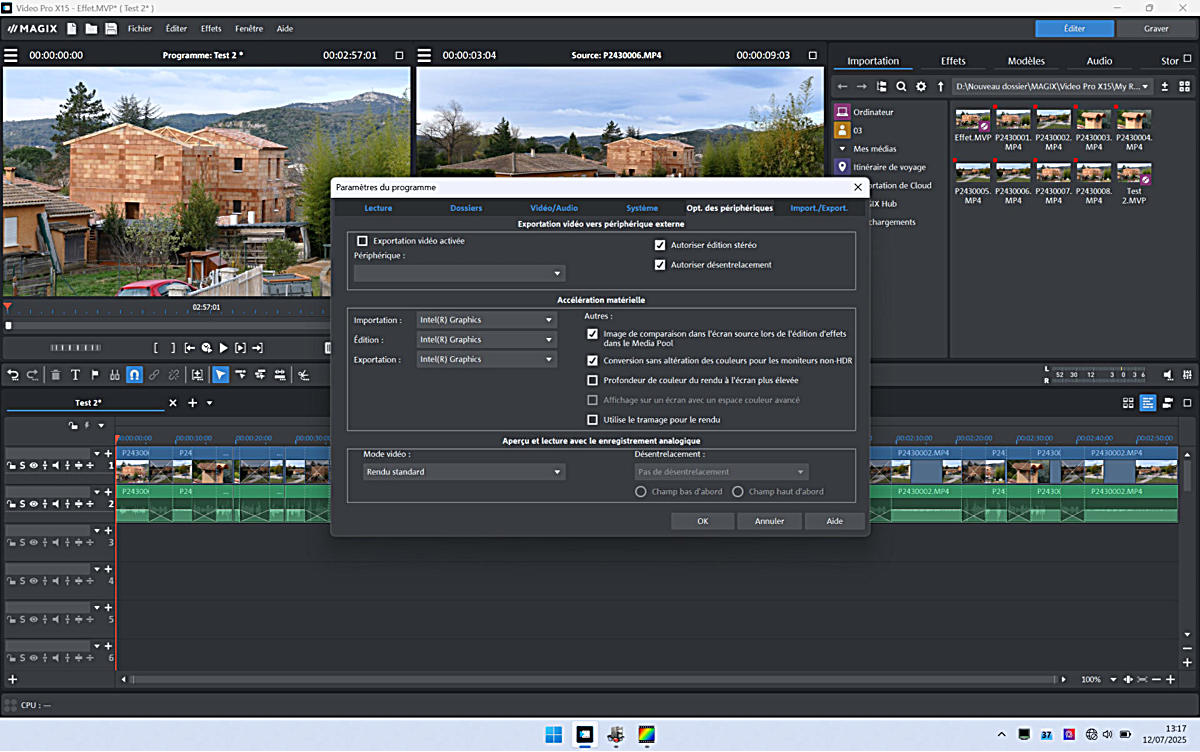Open the Exportation hardware acceleration dropdown

click(x=486, y=359)
